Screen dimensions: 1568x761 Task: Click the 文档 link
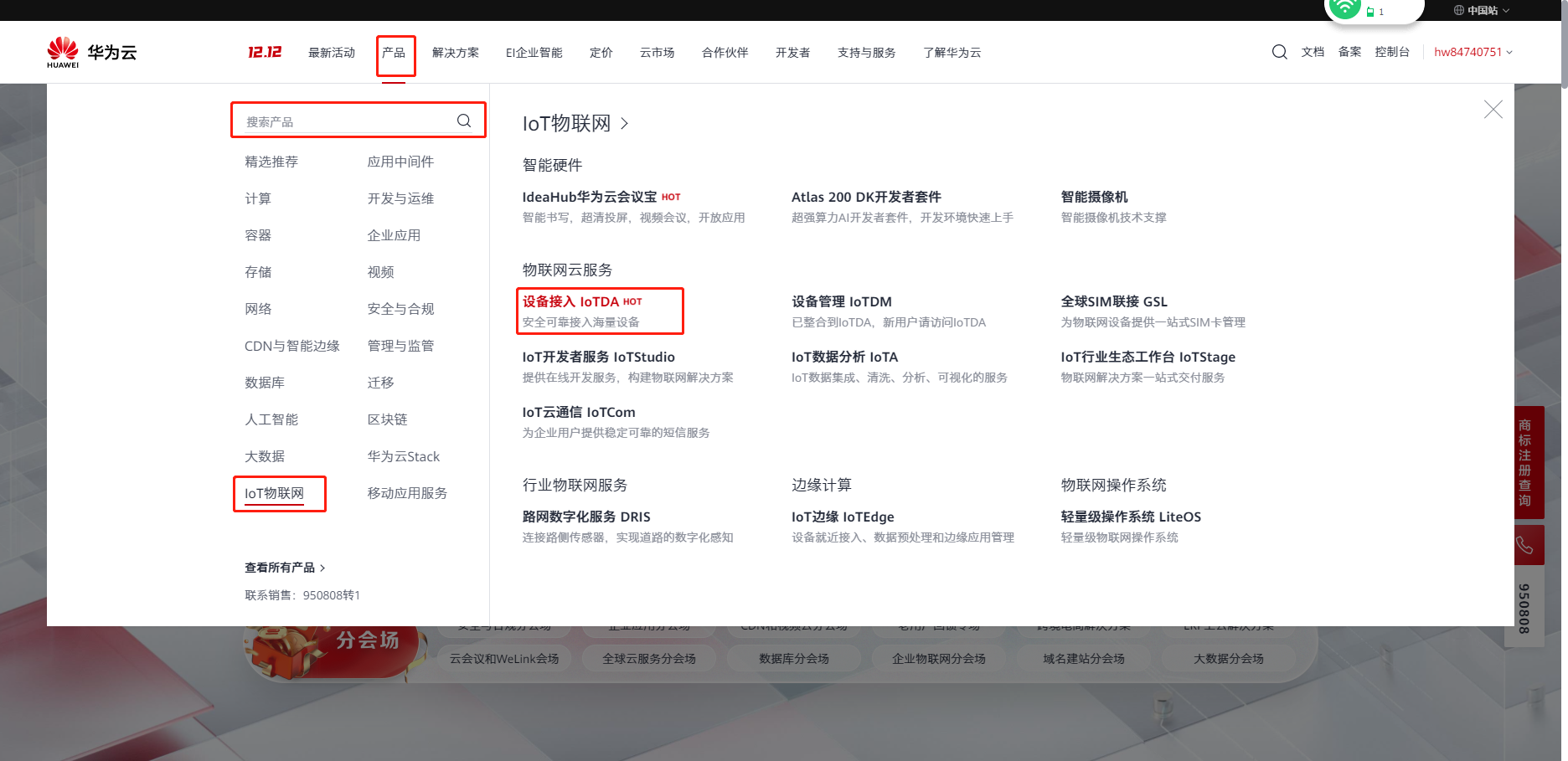point(1313,52)
